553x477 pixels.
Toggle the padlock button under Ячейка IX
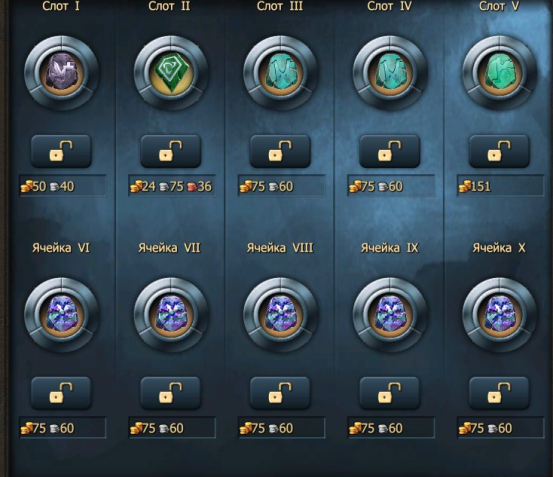pyautogui.click(x=390, y=393)
